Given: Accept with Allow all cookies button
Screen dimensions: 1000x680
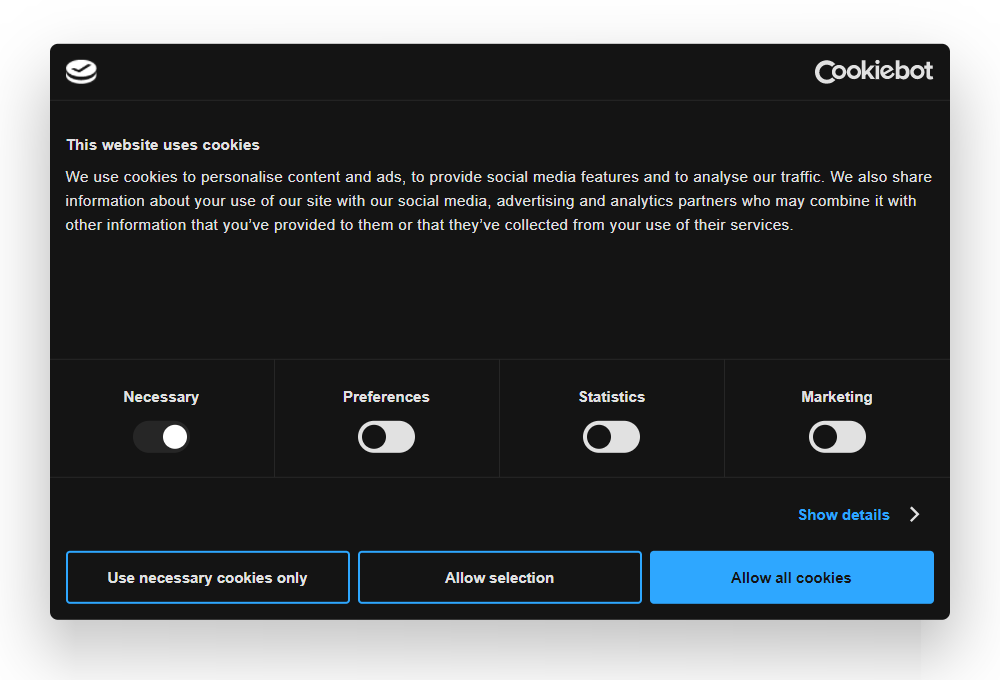Looking at the screenshot, I should pos(792,577).
